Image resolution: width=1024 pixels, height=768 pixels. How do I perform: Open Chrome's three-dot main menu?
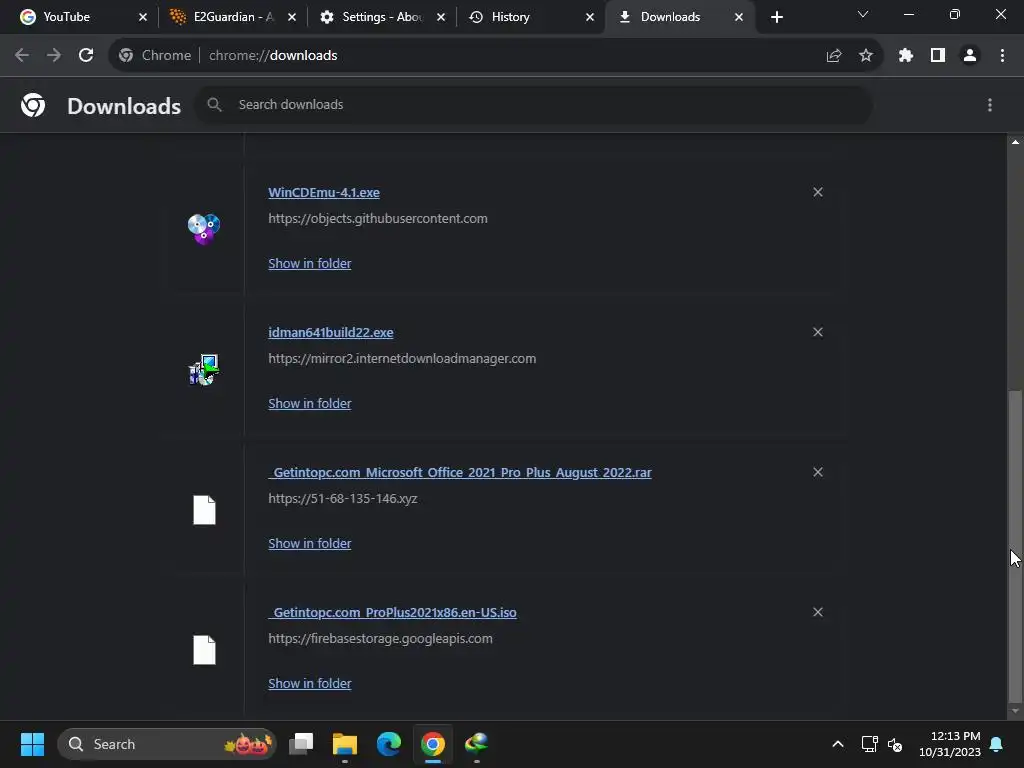coord(1002,56)
